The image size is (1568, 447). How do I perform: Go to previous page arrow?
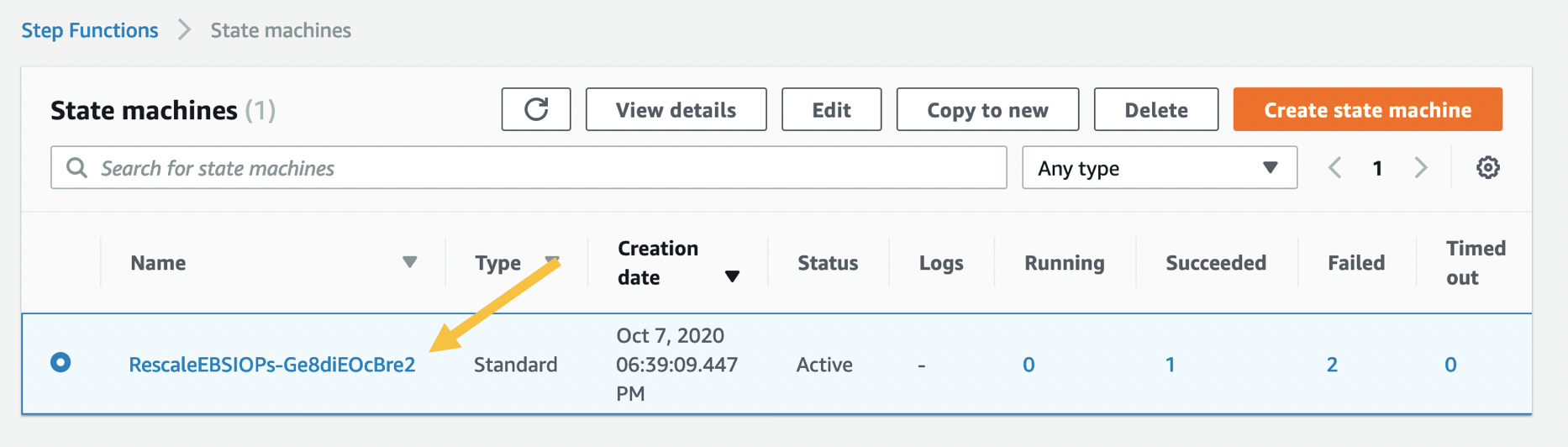1334,167
